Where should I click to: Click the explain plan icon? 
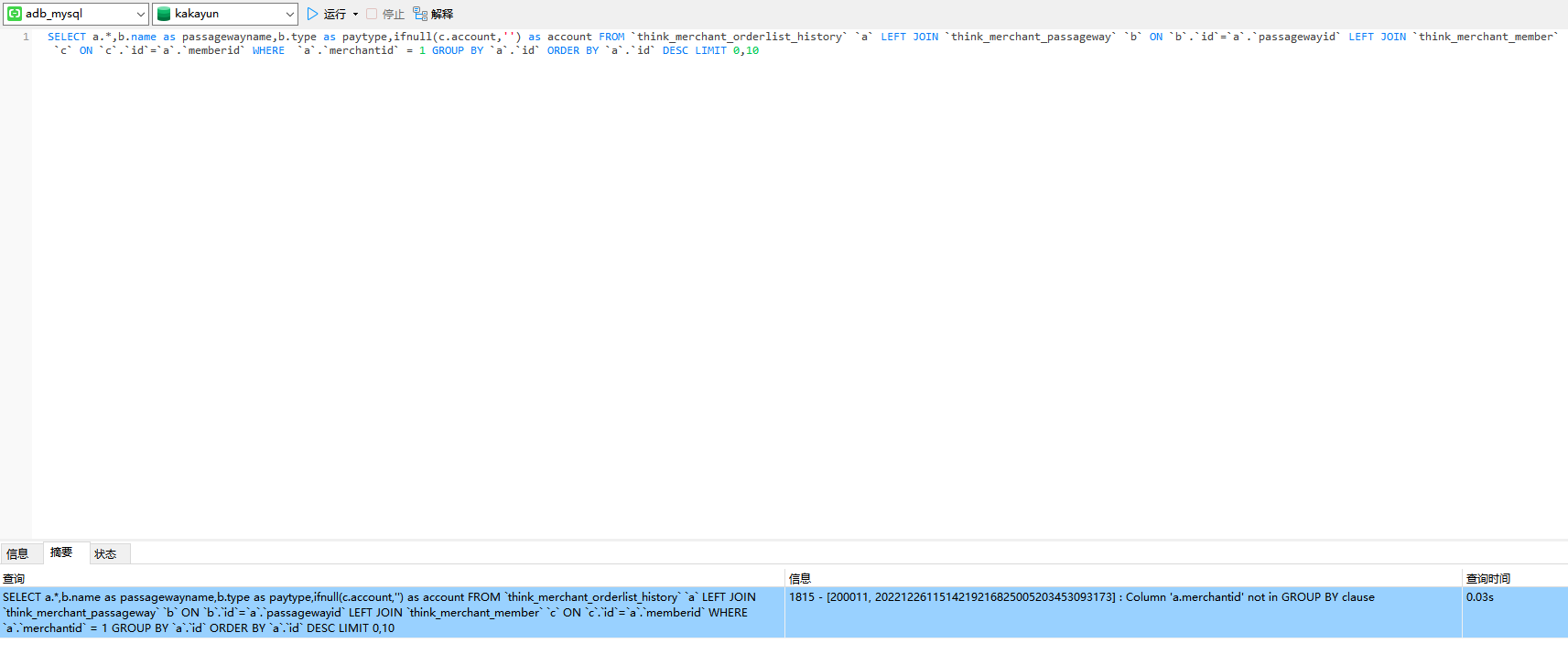point(420,14)
